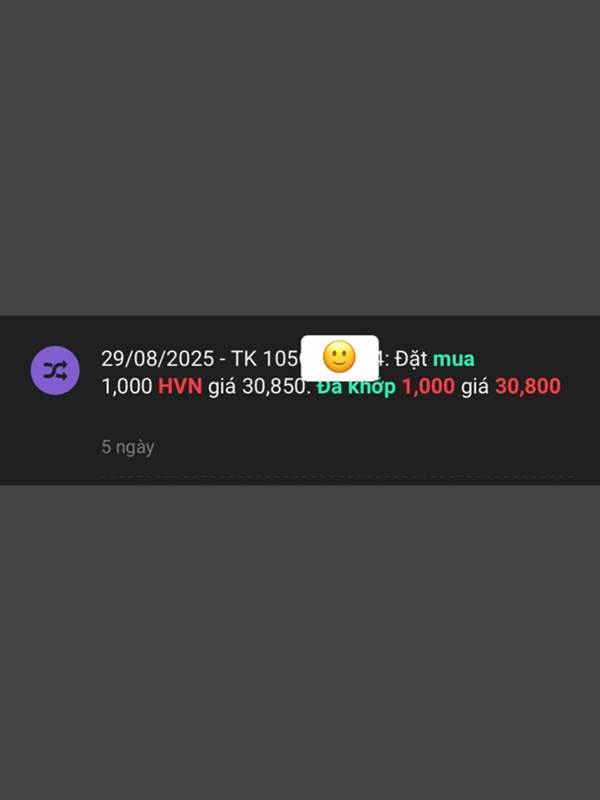Select the 29/08/2025 date text
Image resolution: width=600 pixels, height=800 pixels.
(x=158, y=359)
